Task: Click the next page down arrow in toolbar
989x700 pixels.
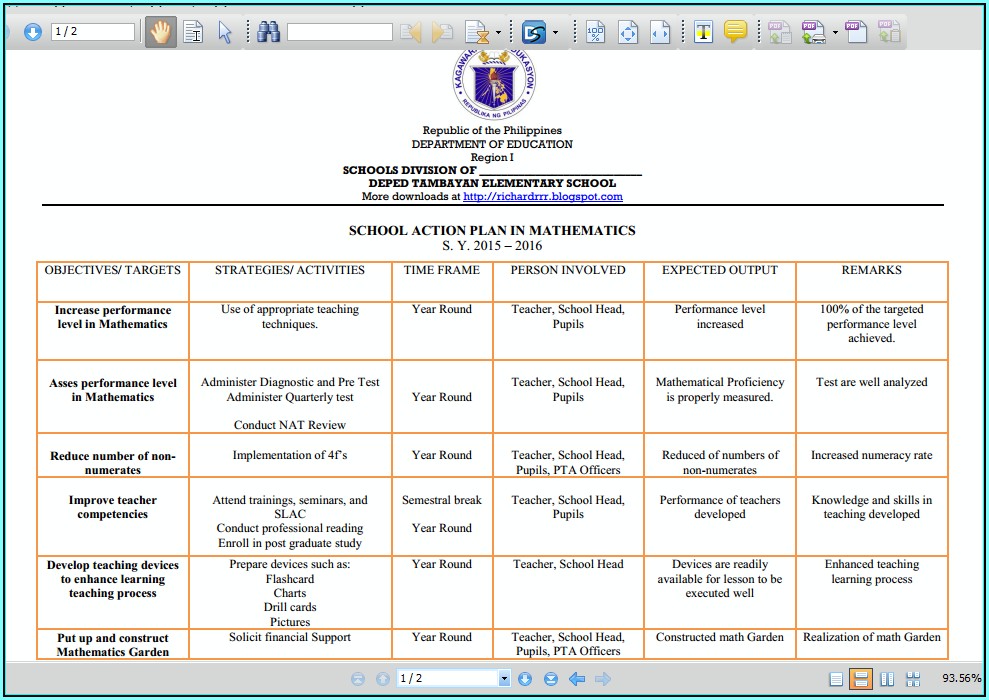Action: coord(32,32)
